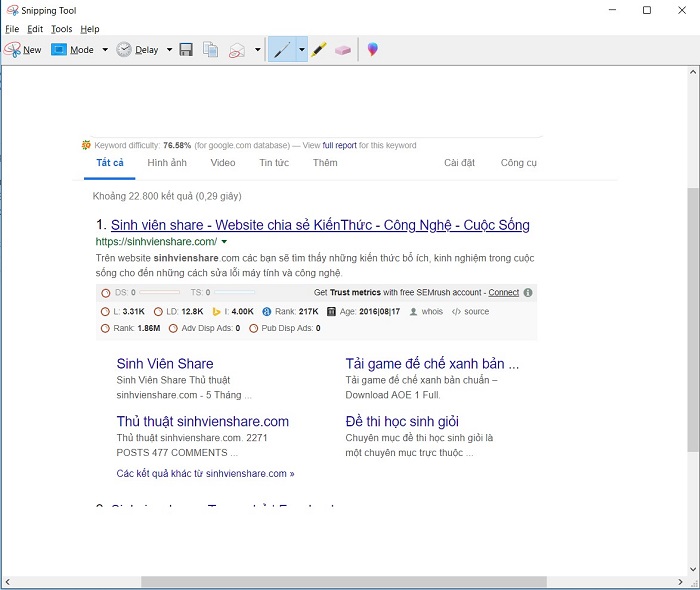Expand the arrow next to Mode
The height and width of the screenshot is (590, 700).
[105, 49]
